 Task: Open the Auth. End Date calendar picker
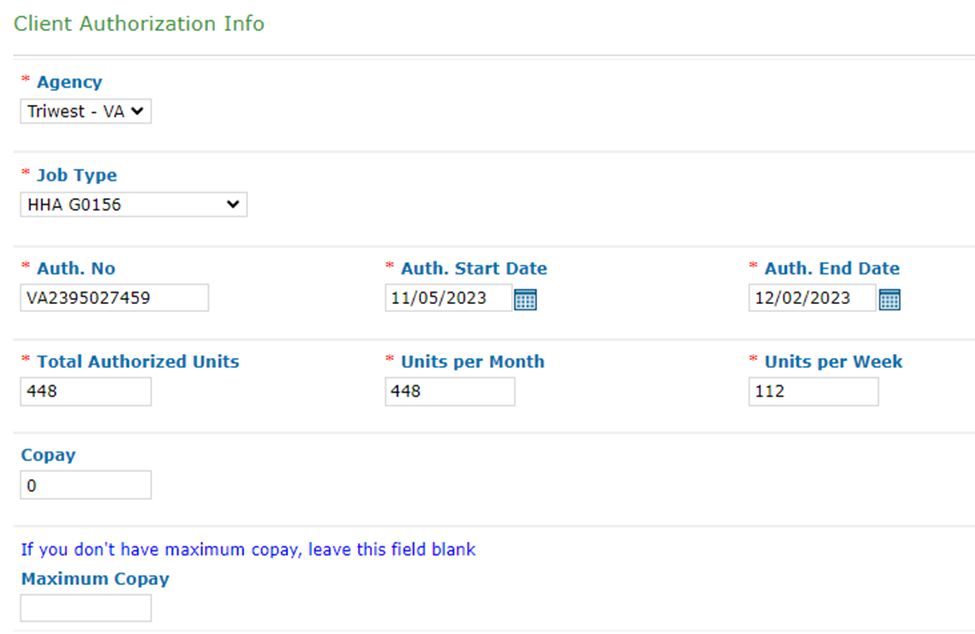(x=890, y=299)
